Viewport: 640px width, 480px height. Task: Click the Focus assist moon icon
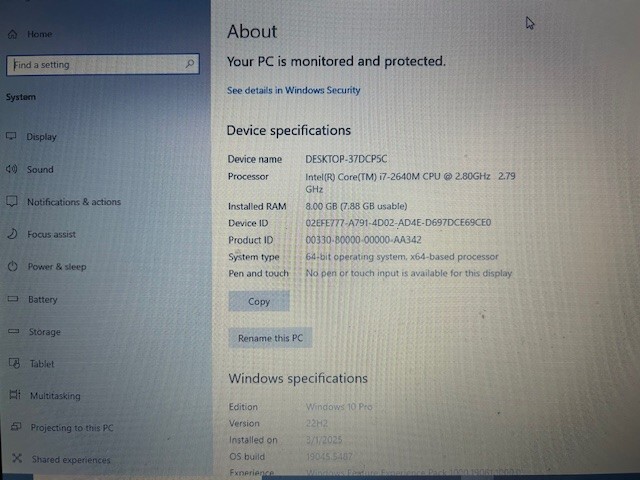pyautogui.click(x=12, y=234)
